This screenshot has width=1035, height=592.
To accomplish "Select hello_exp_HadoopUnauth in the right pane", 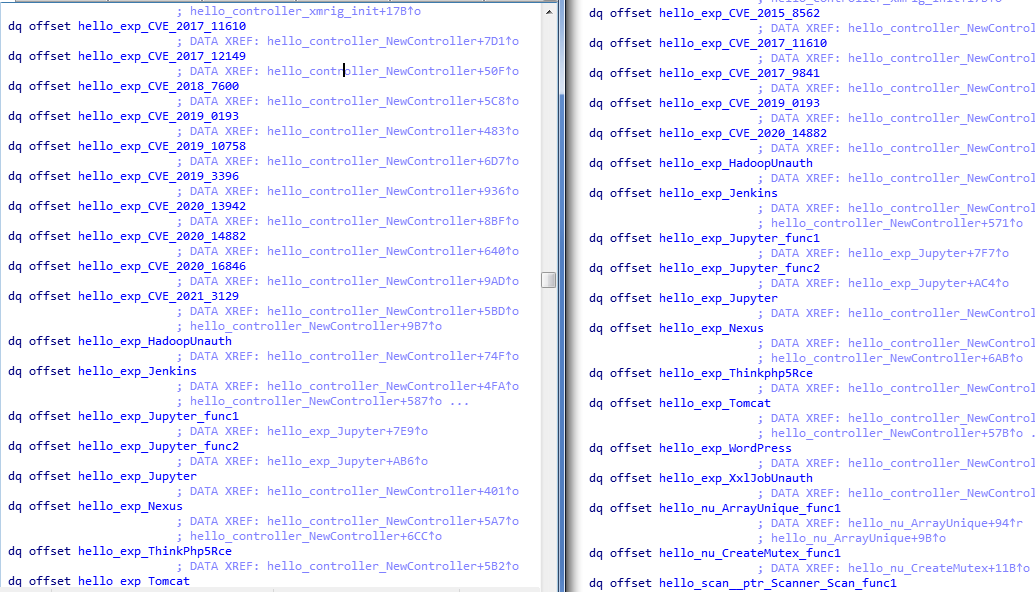I will pos(736,163).
